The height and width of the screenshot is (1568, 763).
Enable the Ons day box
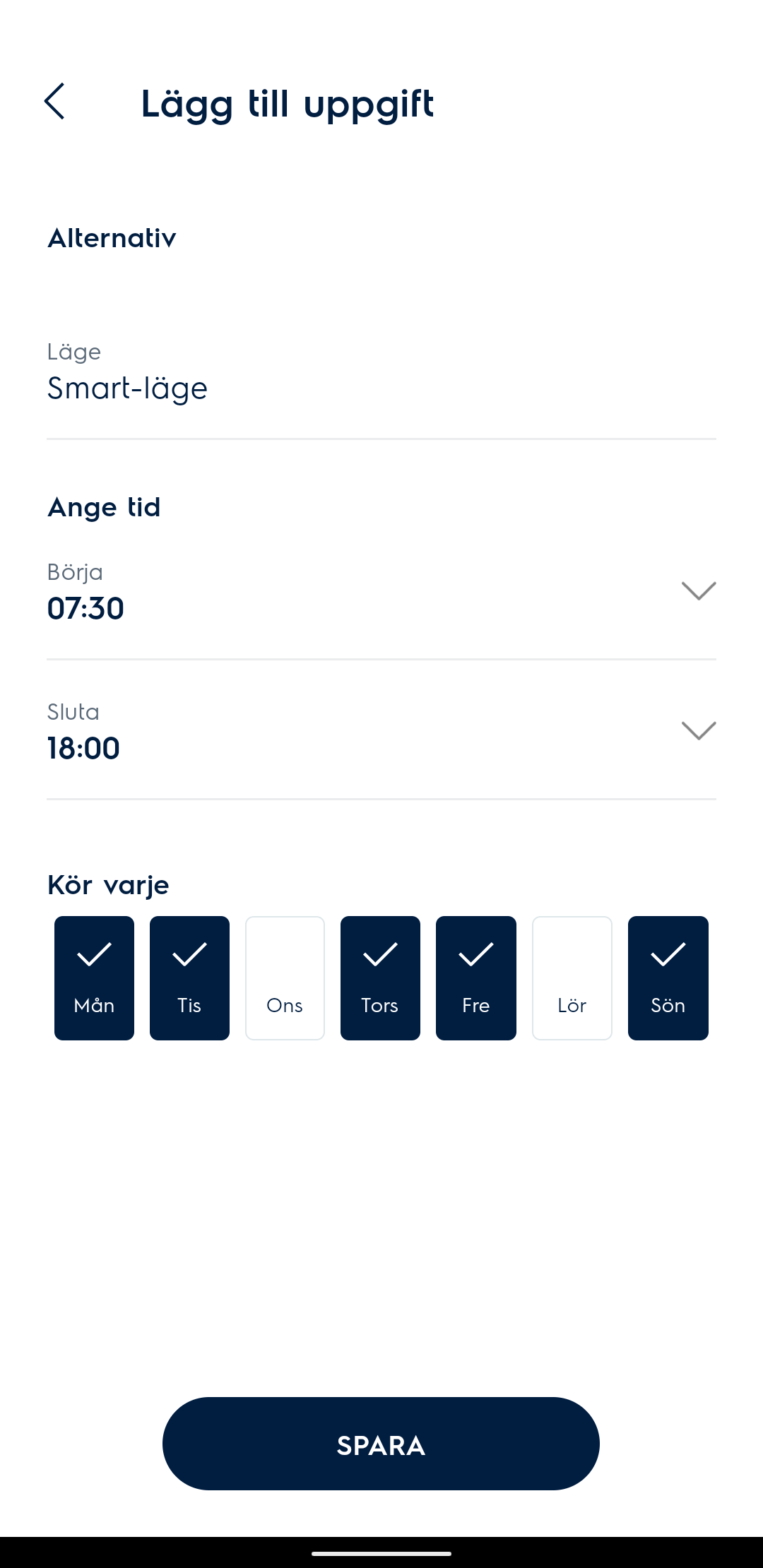click(285, 978)
